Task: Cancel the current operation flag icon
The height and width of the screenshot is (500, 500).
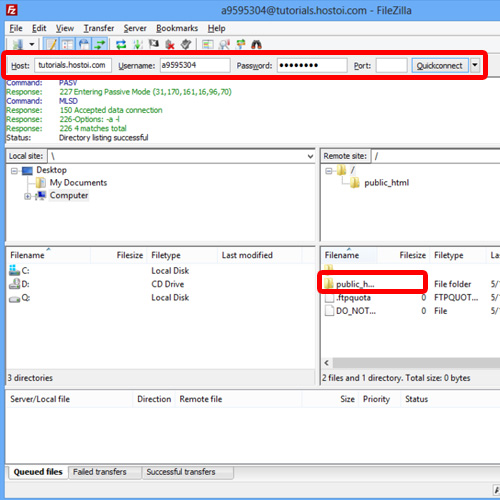Action: (x=154, y=44)
